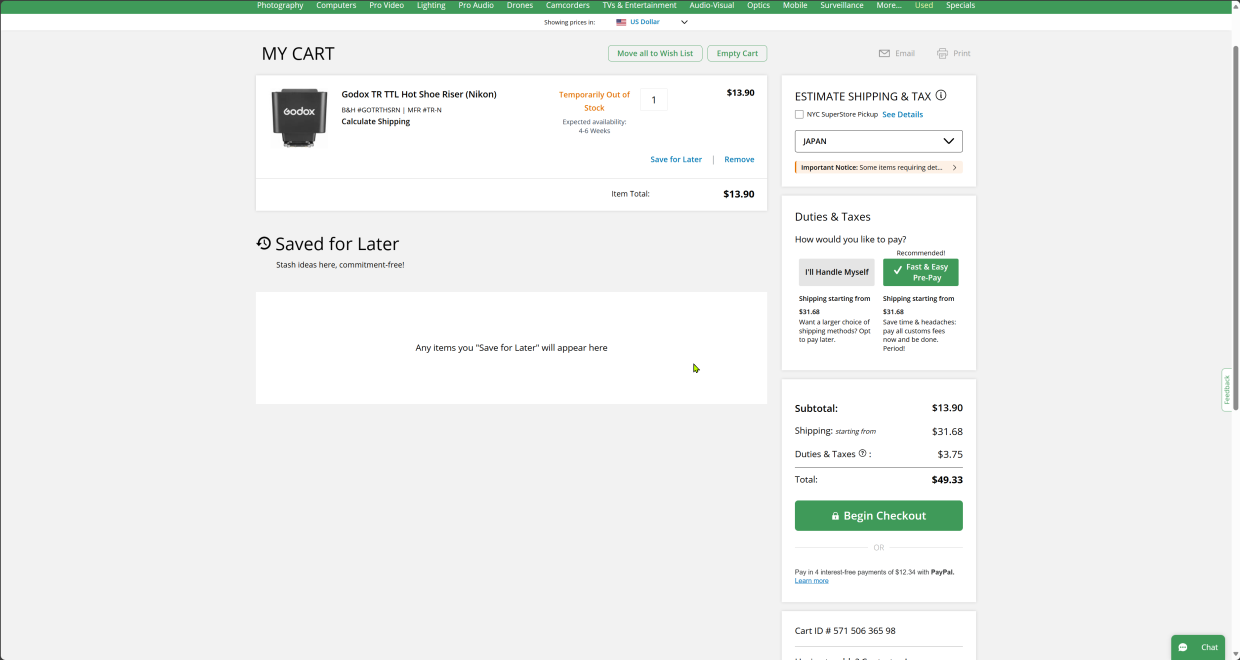
Task: Open the Optics menu
Action: (759, 6)
